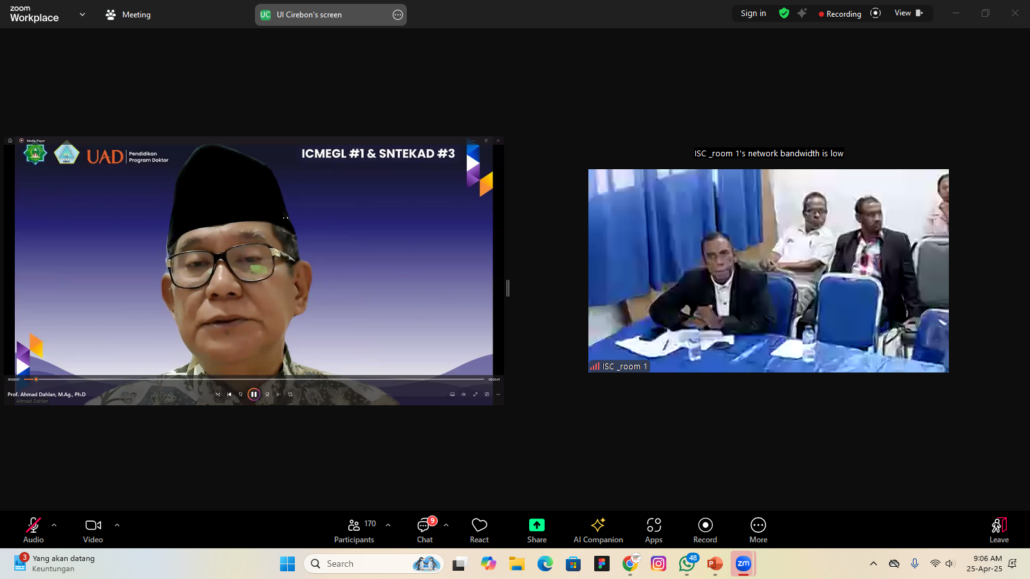The width and height of the screenshot is (1030, 579).
Task: Click the Sign in button
Action: point(753,14)
